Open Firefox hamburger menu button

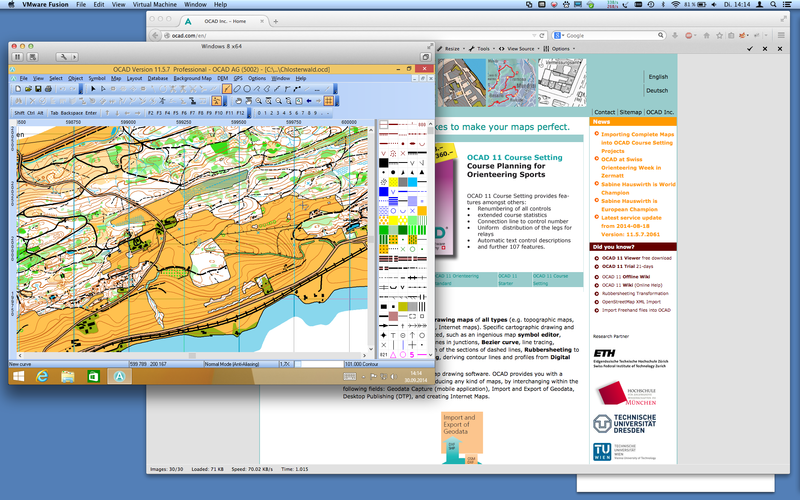(781, 36)
